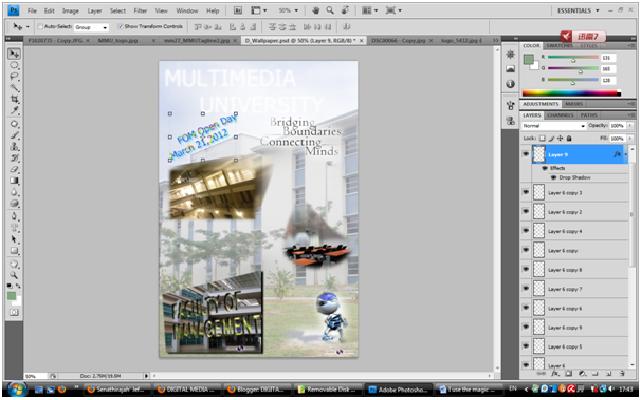Open the Windows Start menu orb
Screen dimensions: 640x400
[x=16, y=389]
